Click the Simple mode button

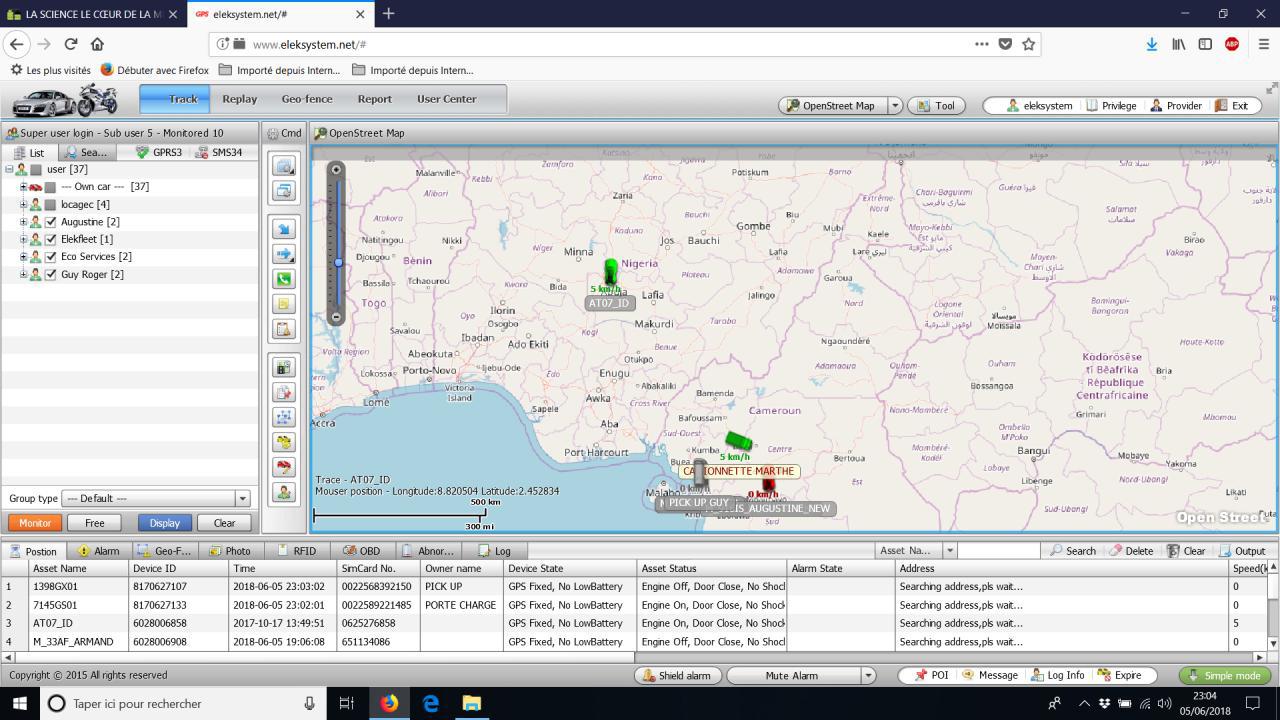click(1224, 675)
